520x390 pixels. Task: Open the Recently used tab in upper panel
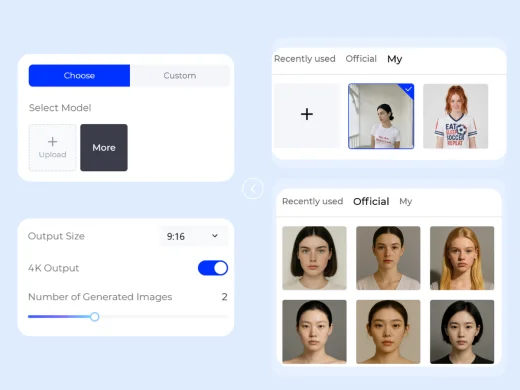(x=305, y=59)
